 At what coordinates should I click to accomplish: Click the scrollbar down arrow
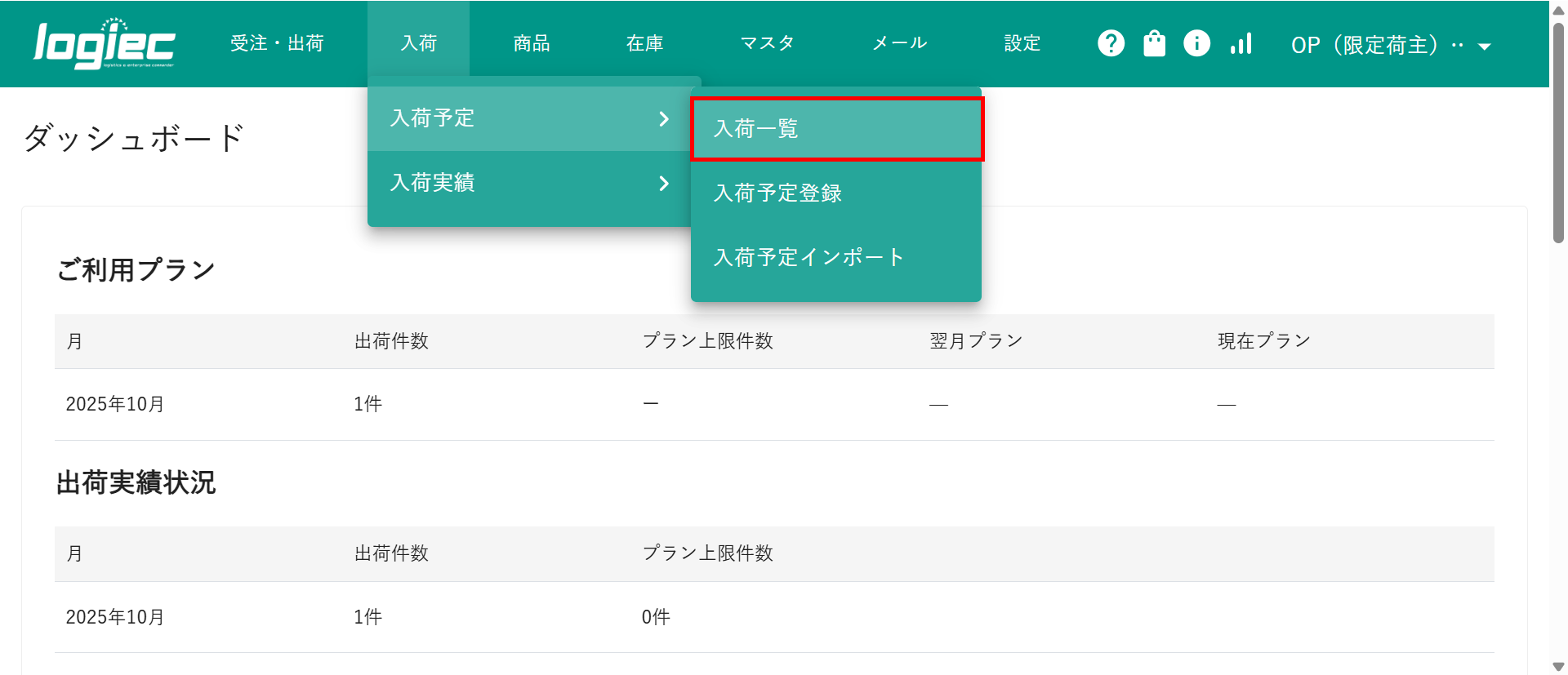(x=1558, y=666)
